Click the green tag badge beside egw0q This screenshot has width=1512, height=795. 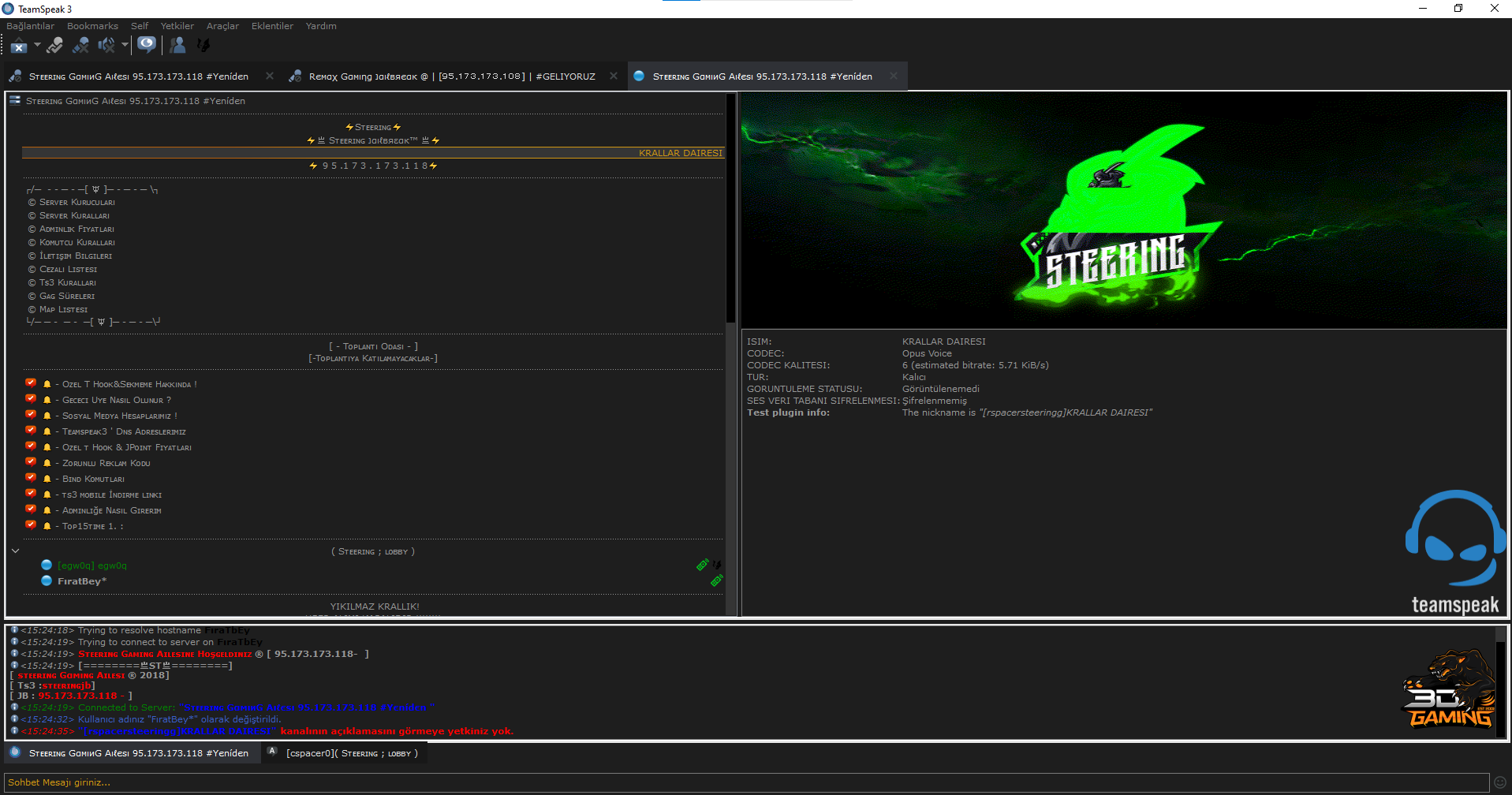tap(702, 565)
